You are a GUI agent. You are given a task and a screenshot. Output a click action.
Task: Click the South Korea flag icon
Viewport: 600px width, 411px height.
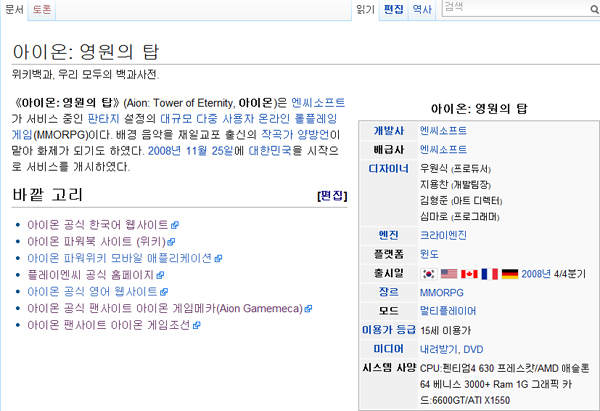[x=429, y=274]
